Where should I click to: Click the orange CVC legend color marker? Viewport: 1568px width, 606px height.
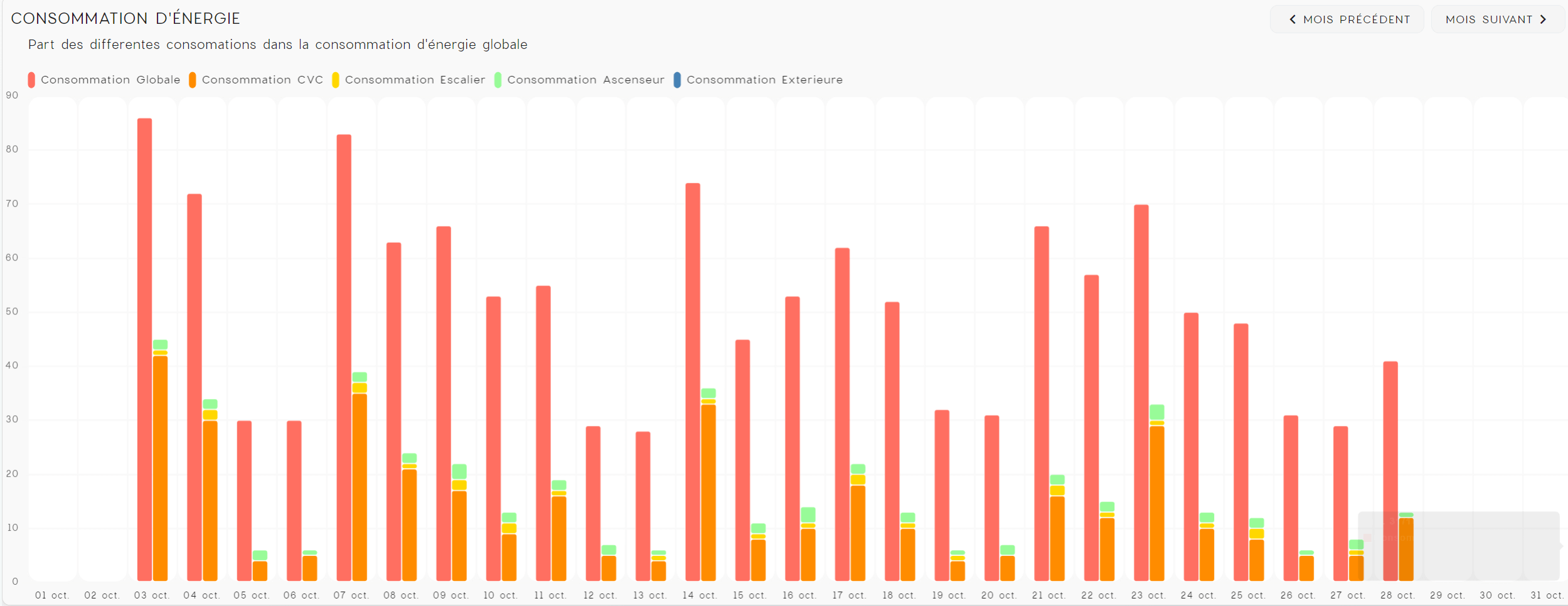(193, 80)
